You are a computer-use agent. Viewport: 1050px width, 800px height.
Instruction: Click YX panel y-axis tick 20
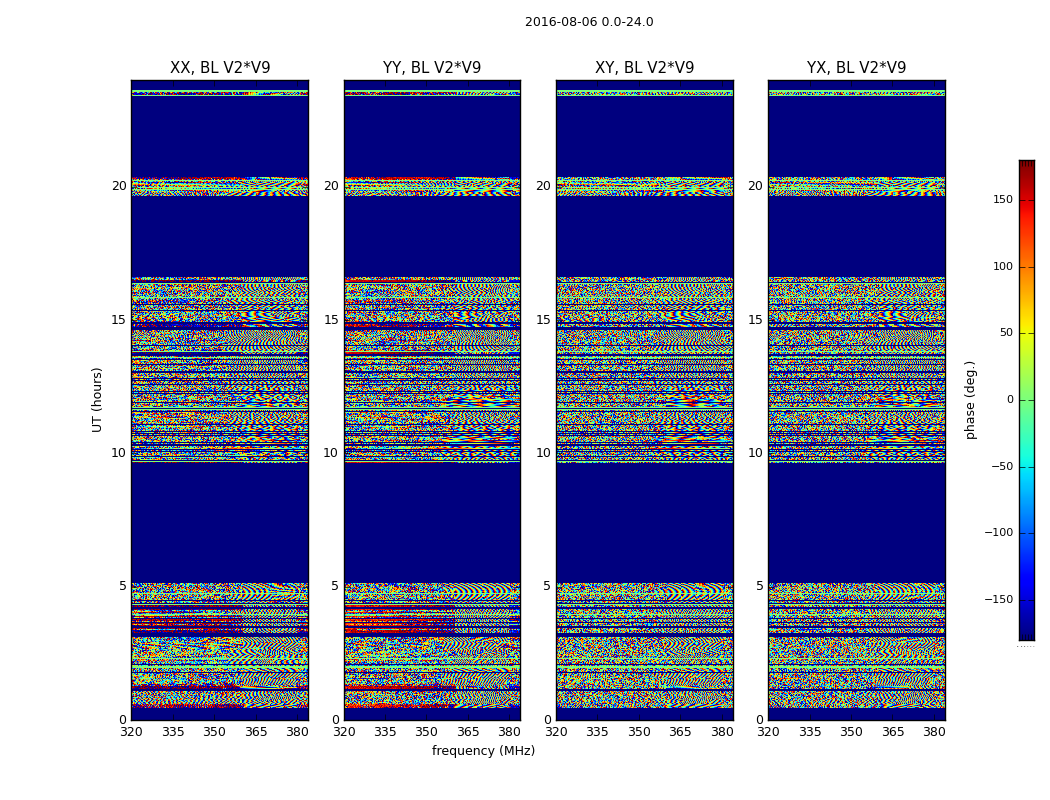[x=755, y=185]
